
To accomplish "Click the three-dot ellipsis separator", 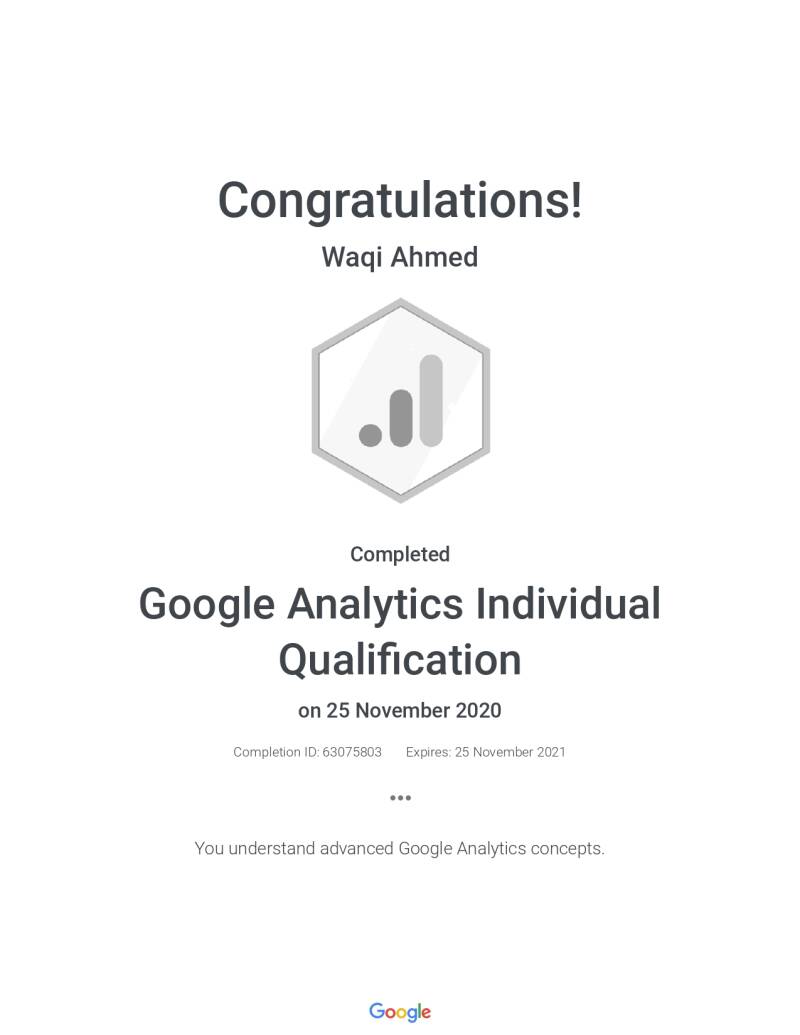I will tap(400, 797).
